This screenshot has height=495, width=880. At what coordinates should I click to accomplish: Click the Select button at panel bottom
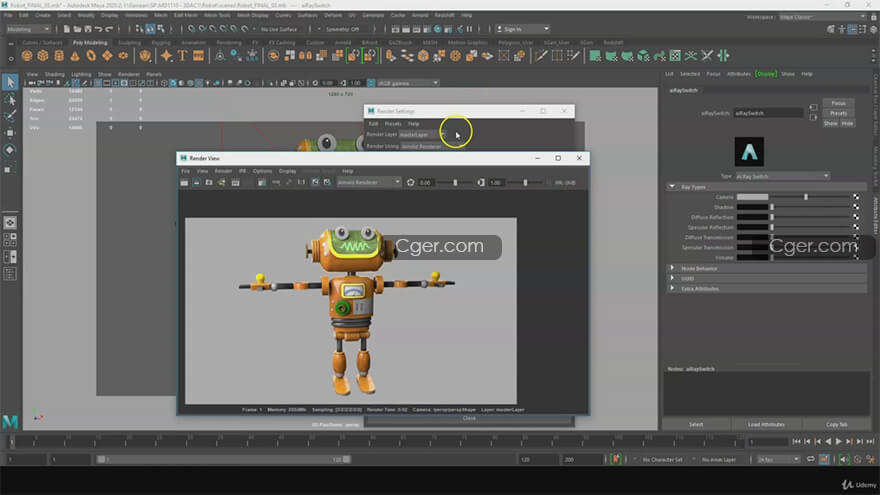(696, 424)
